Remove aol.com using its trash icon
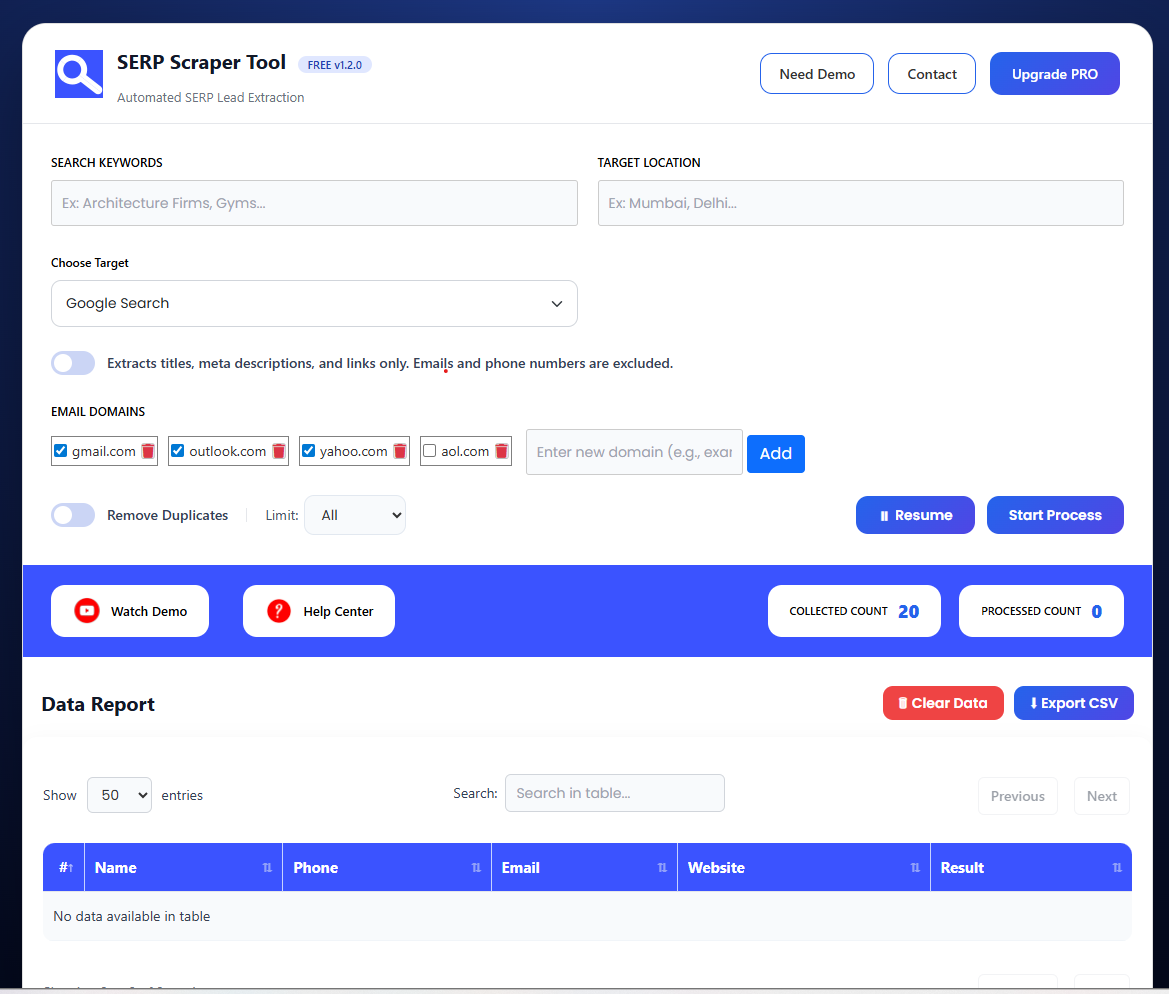1169x994 pixels. click(500, 450)
